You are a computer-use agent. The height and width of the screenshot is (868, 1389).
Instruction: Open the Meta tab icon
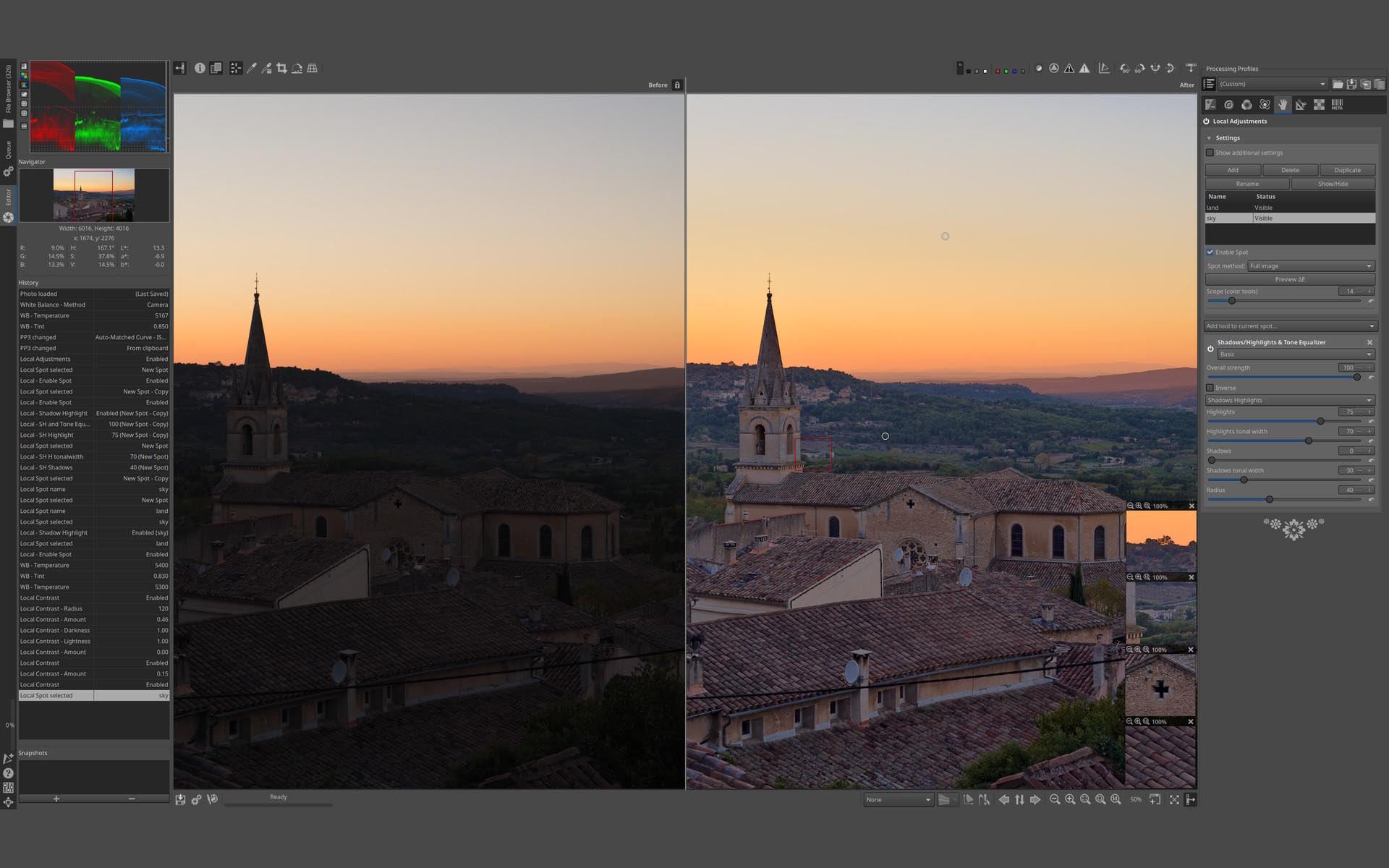point(1337,105)
